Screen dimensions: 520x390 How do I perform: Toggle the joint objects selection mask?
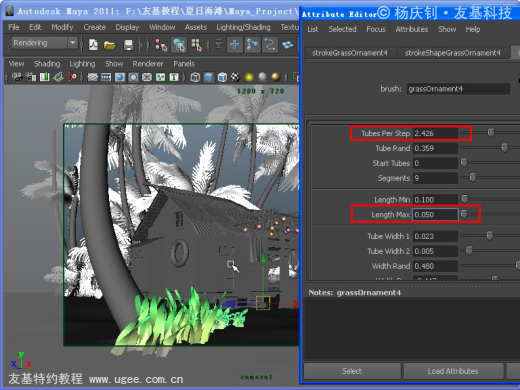tap(252, 45)
